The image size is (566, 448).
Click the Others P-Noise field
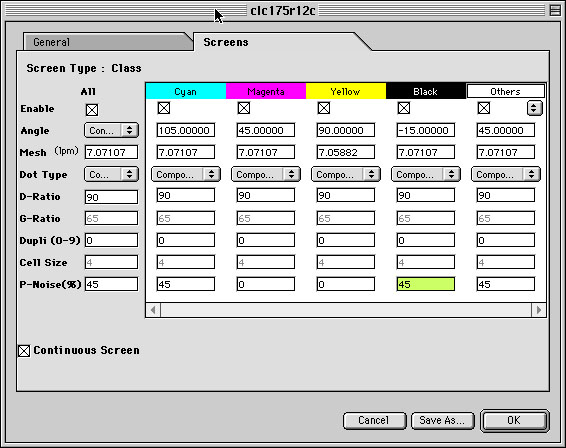[x=506, y=284]
